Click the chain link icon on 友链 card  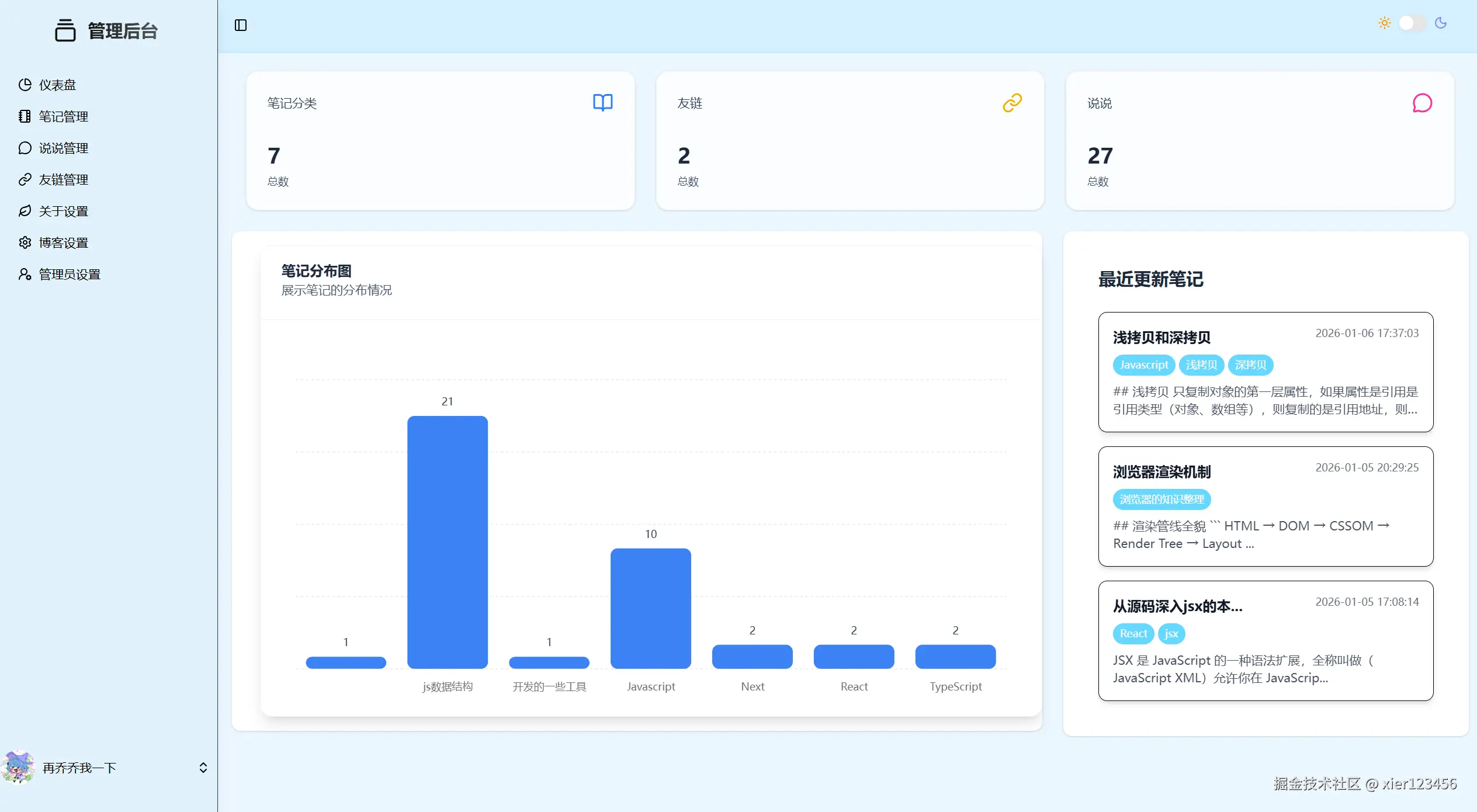click(1012, 103)
